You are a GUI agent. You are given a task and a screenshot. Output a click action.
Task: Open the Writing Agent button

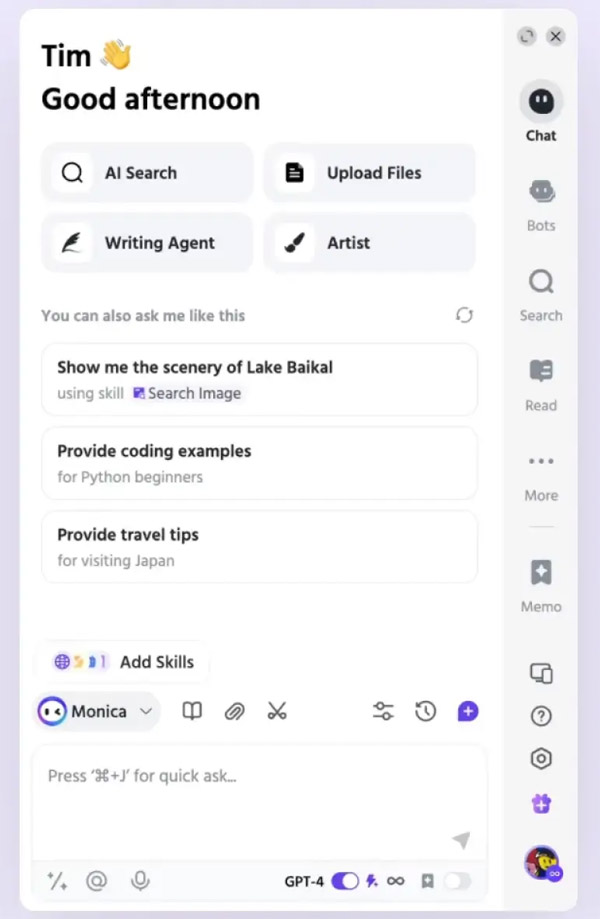coord(147,243)
